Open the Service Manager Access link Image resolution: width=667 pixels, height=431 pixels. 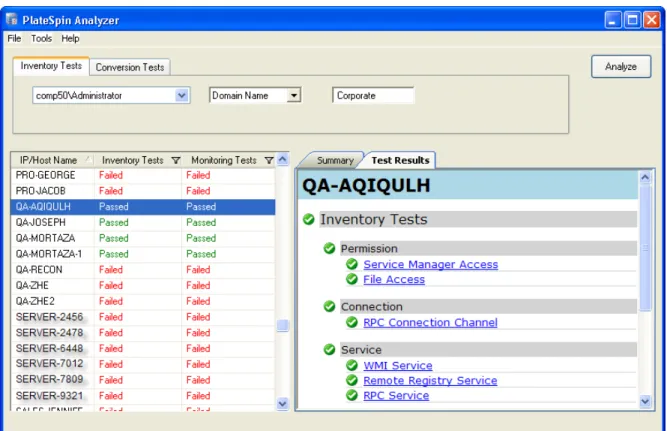coord(430,265)
